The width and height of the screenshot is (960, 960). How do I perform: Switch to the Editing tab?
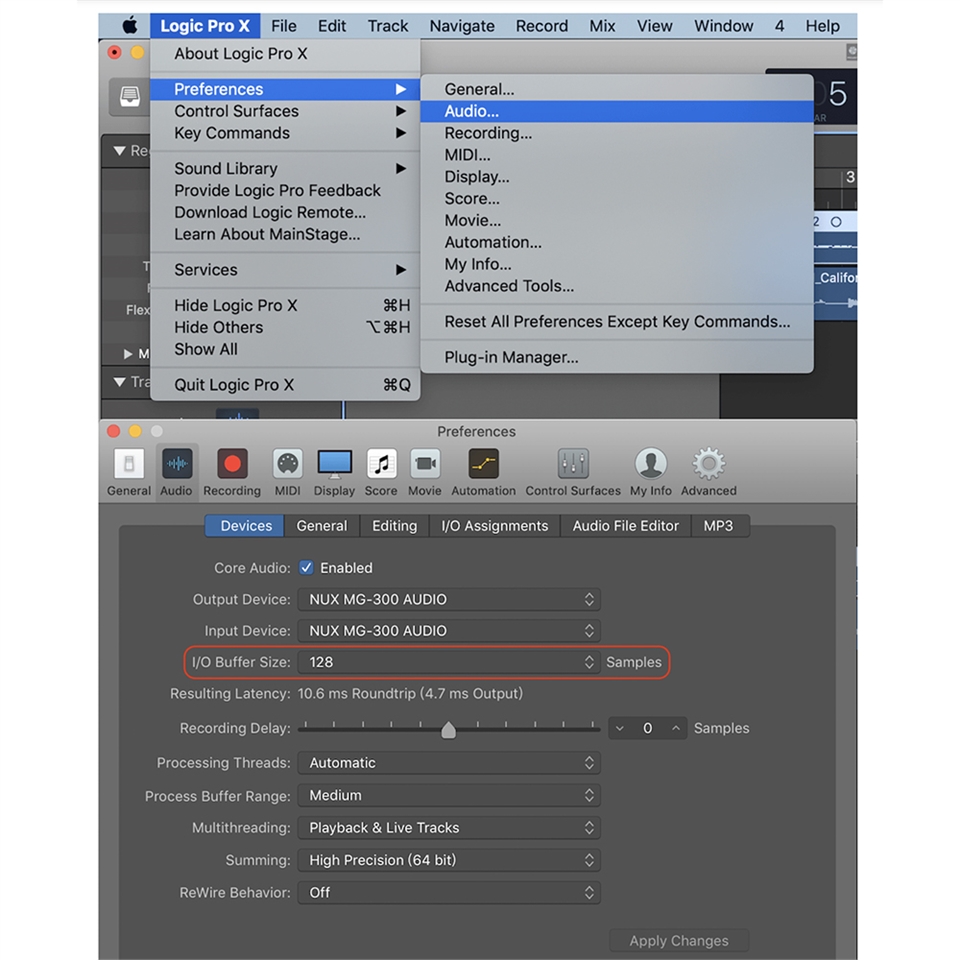click(394, 526)
